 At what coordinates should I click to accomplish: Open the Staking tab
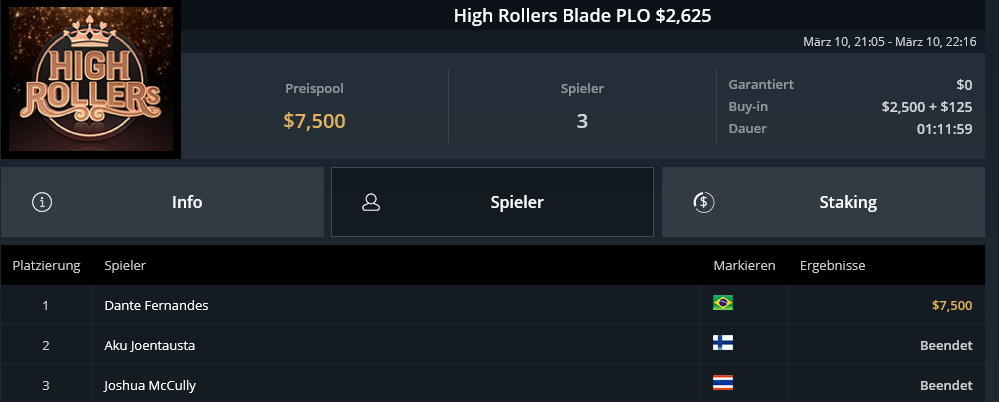pyautogui.click(x=823, y=202)
